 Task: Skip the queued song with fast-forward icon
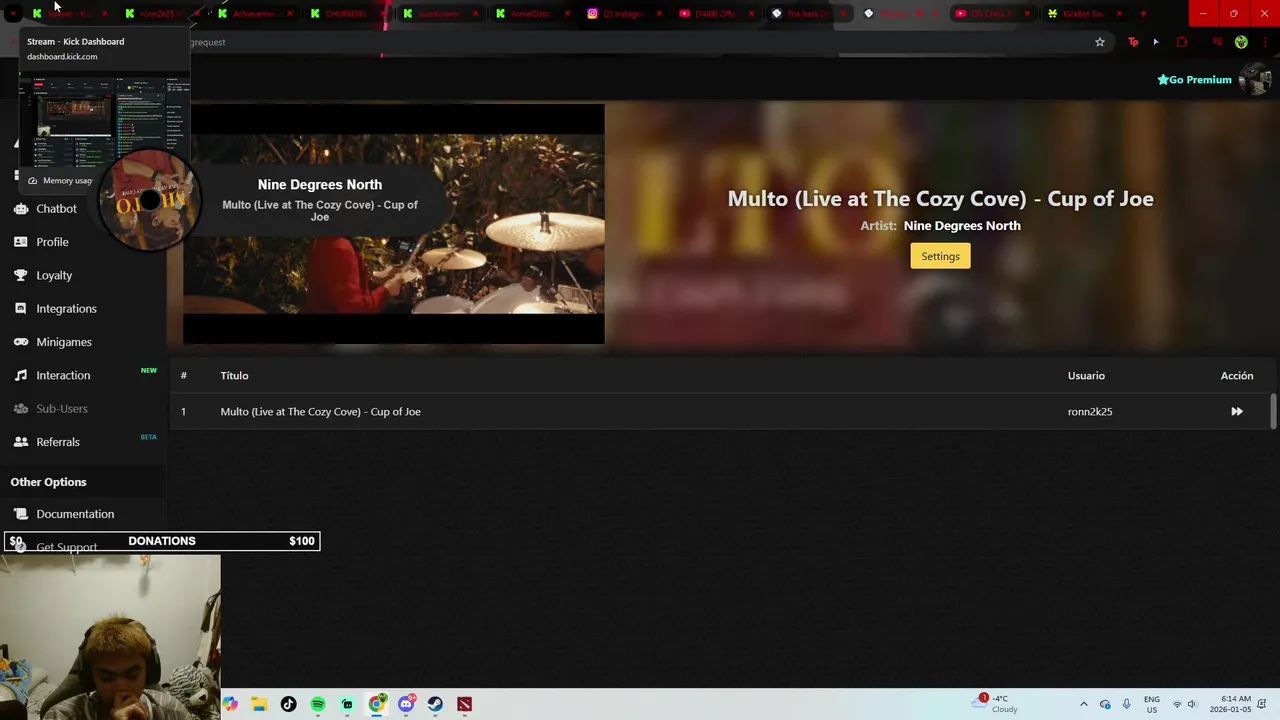coord(1237,411)
